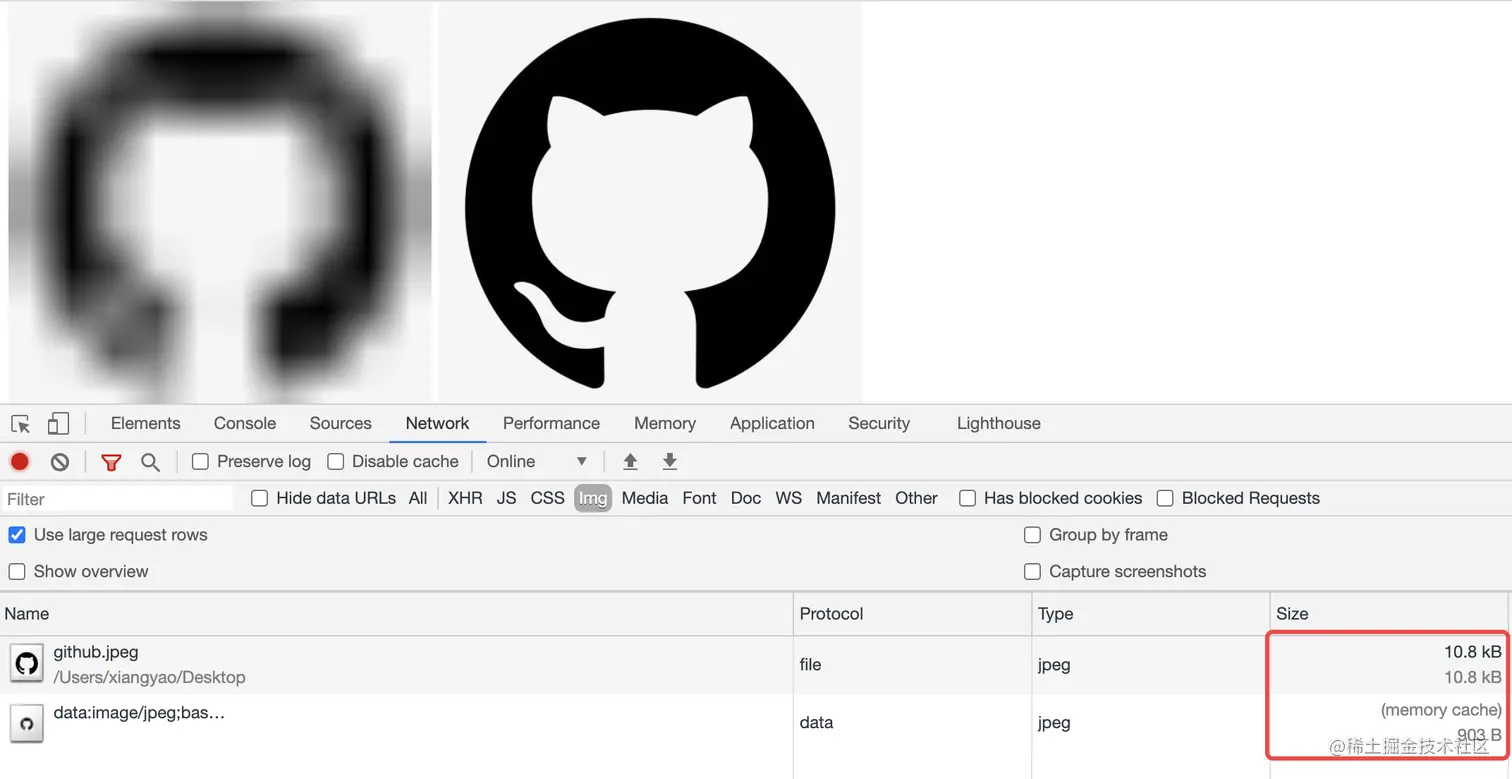1512x779 pixels.
Task: Filter requests by XHR
Action: tap(465, 498)
